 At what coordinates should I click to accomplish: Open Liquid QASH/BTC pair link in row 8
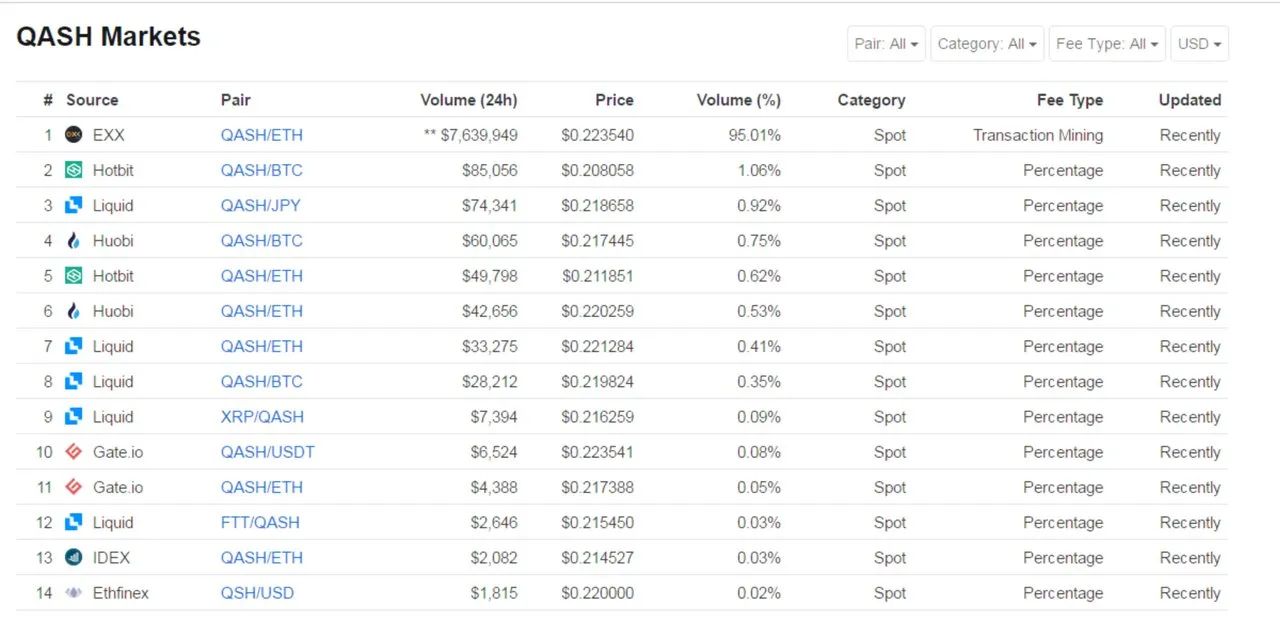point(262,381)
